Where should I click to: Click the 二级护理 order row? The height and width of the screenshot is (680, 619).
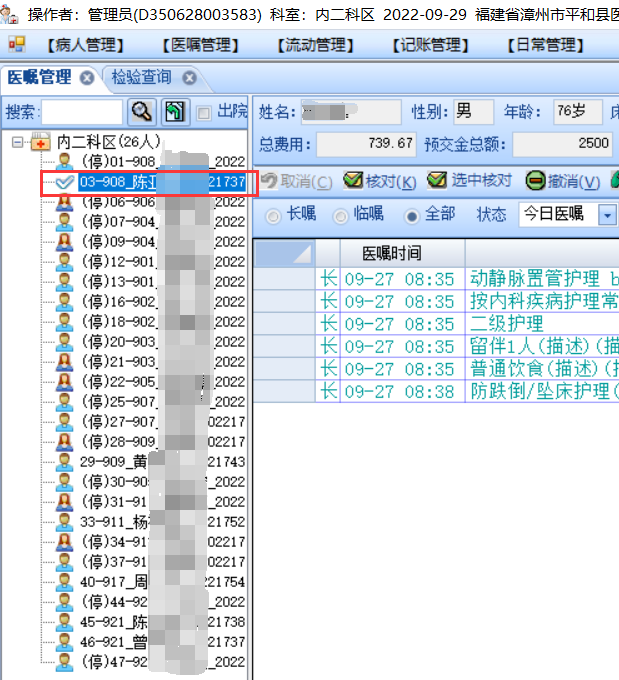pyautogui.click(x=436, y=324)
